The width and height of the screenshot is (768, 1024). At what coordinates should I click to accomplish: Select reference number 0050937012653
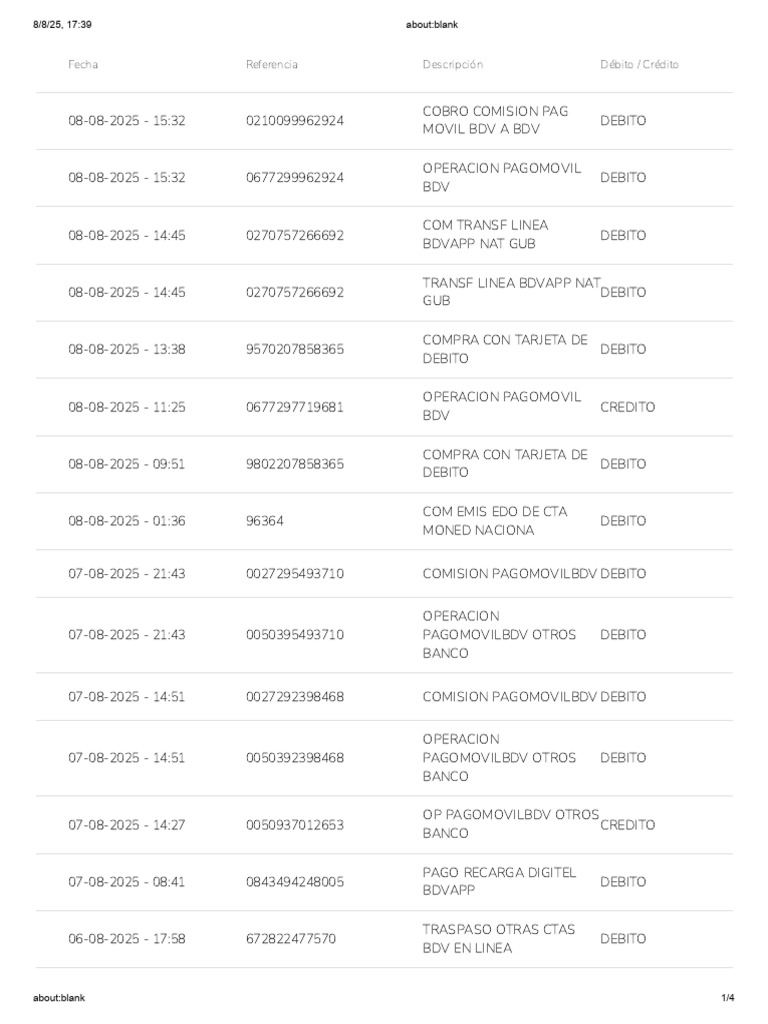(294, 826)
